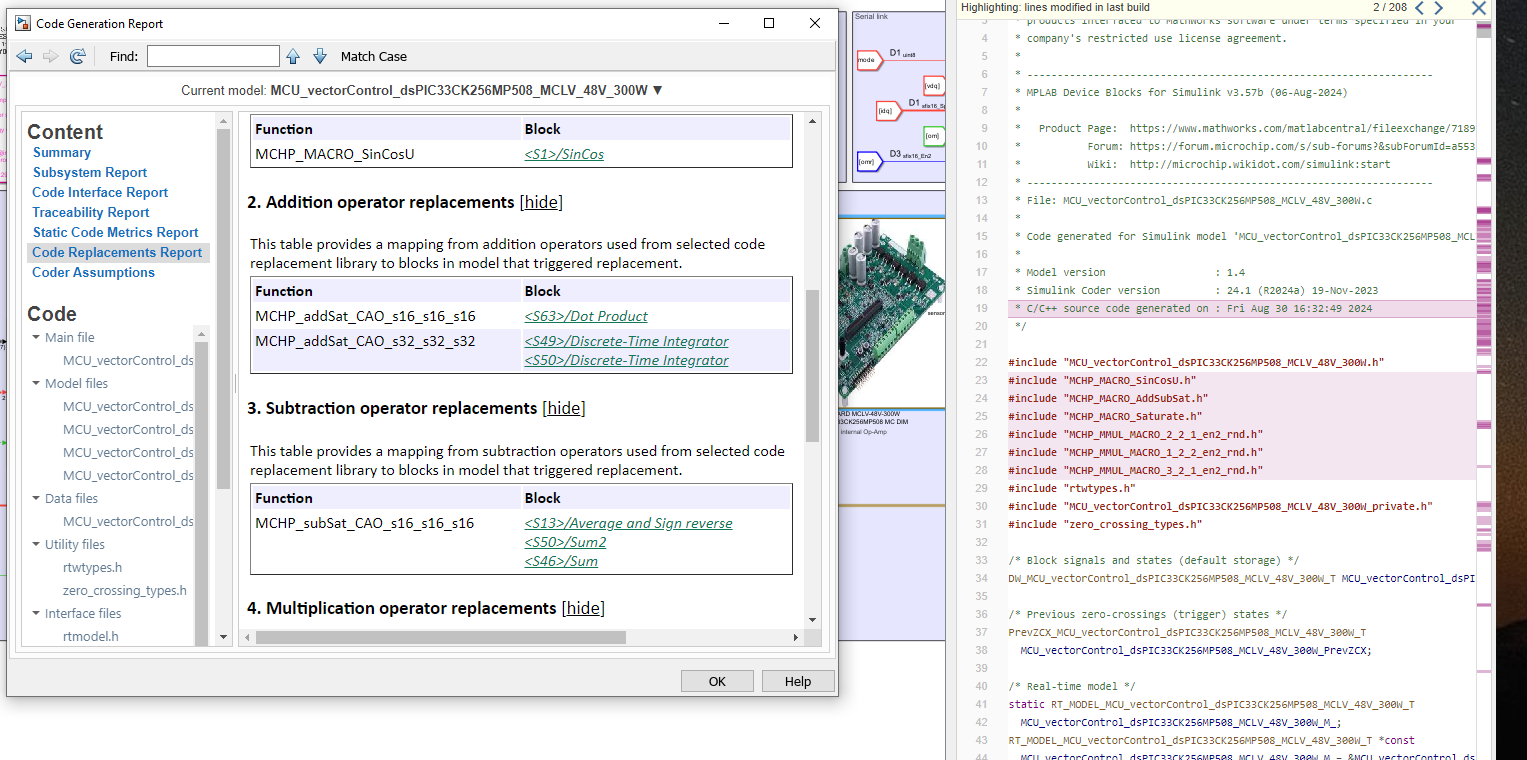Click the Find next down arrow
The width and height of the screenshot is (1527, 760).
click(x=320, y=56)
